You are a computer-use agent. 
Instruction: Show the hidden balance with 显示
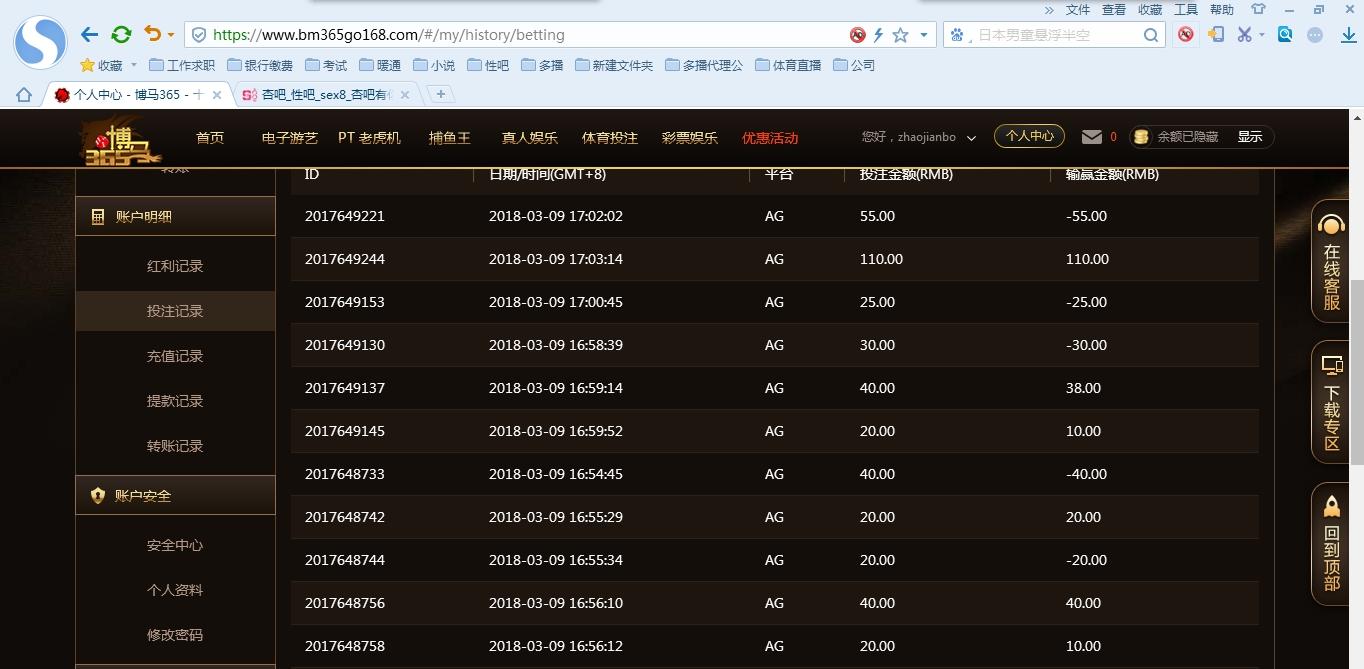(1250, 137)
